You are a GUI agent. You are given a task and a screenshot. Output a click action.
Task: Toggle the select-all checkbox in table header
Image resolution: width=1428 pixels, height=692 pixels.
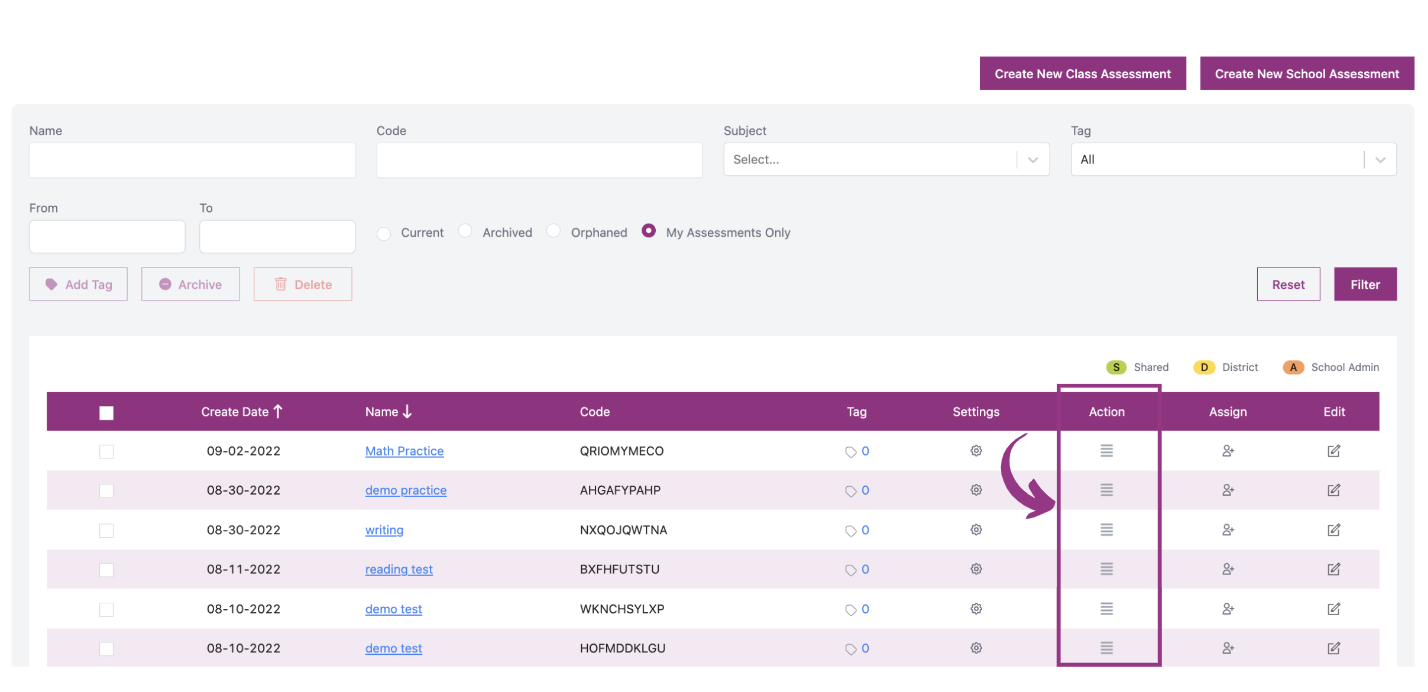(x=107, y=413)
